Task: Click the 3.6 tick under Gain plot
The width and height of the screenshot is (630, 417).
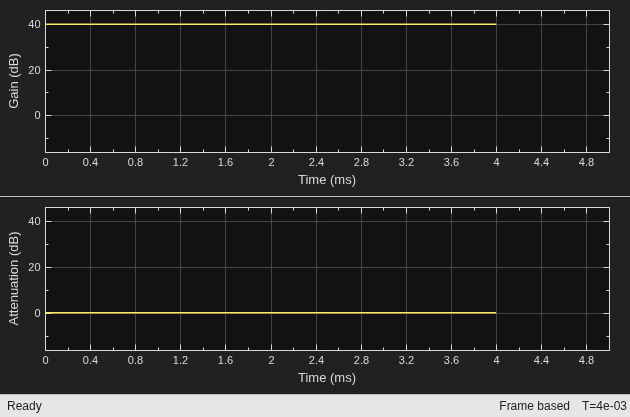Action: pyautogui.click(x=451, y=162)
